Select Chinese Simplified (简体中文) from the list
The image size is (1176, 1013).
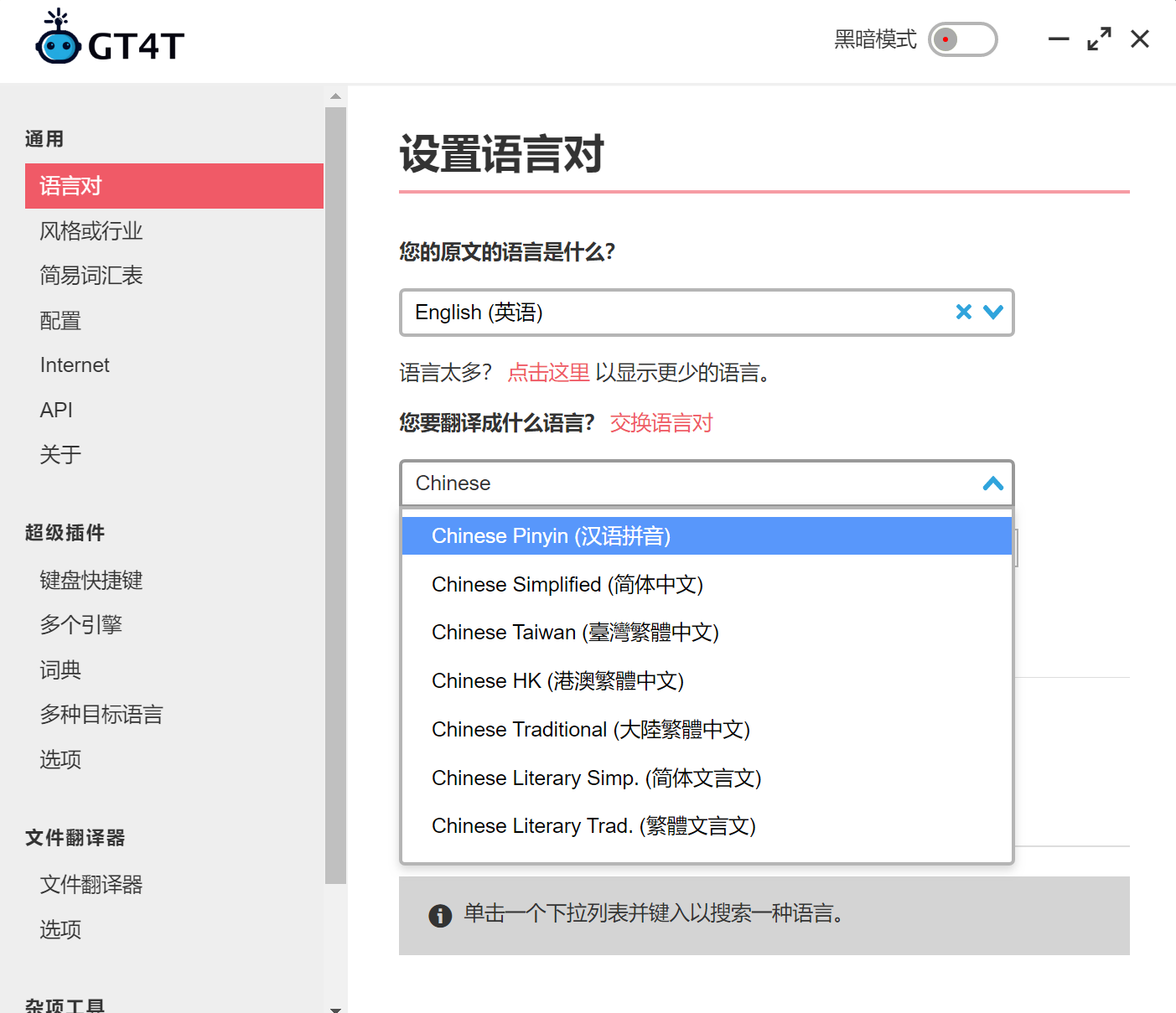tap(567, 584)
